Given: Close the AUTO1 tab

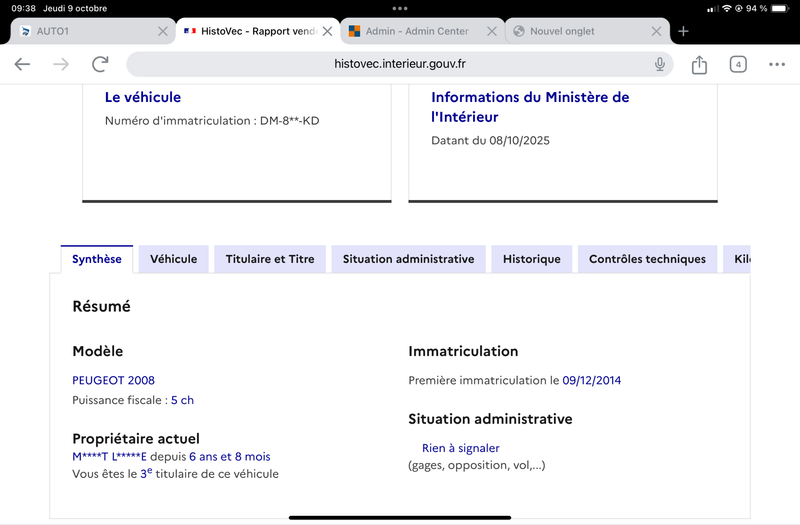Looking at the screenshot, I should tap(163, 31).
